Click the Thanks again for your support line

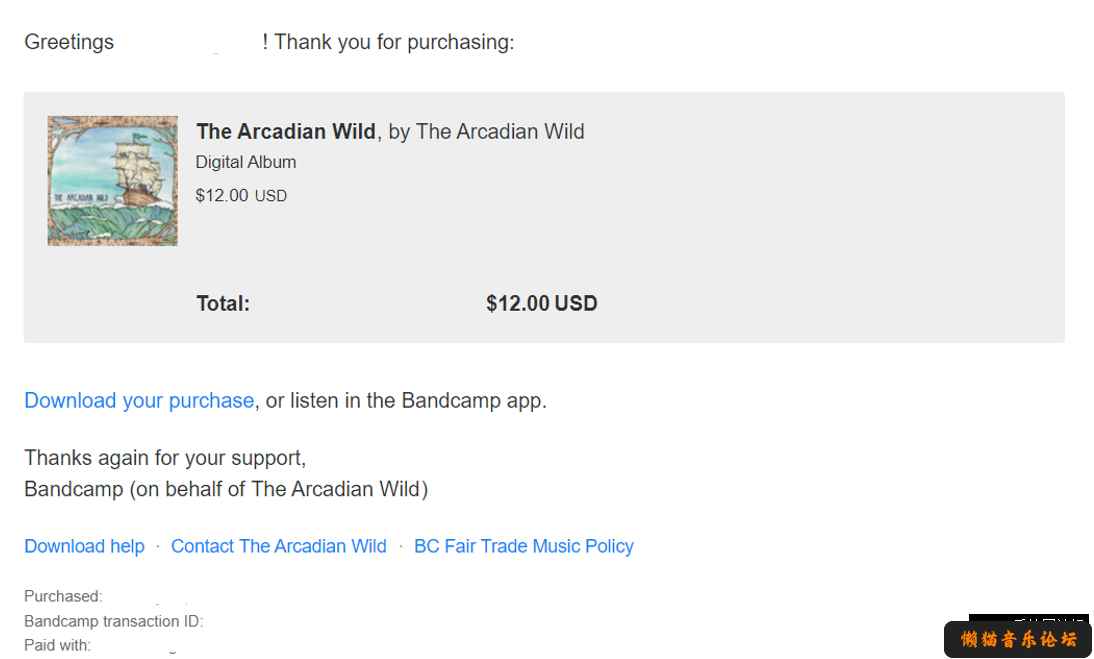coord(165,458)
